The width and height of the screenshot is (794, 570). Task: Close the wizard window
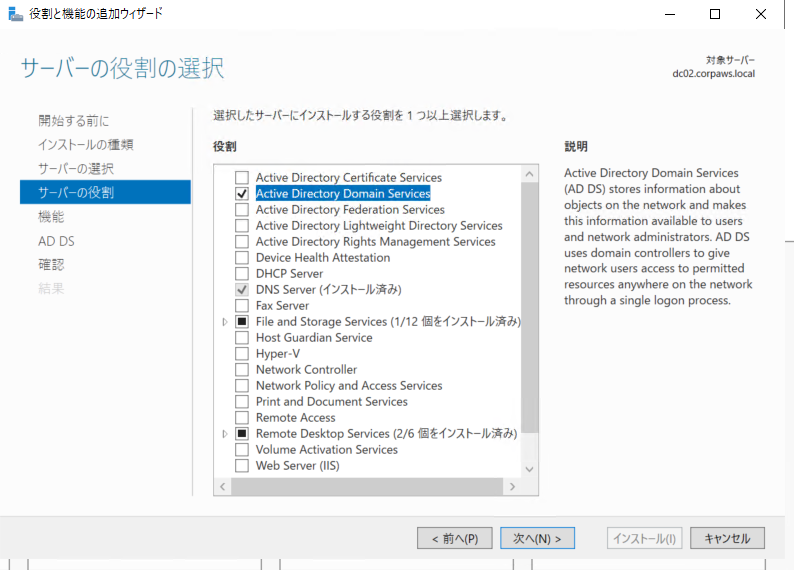tap(761, 14)
